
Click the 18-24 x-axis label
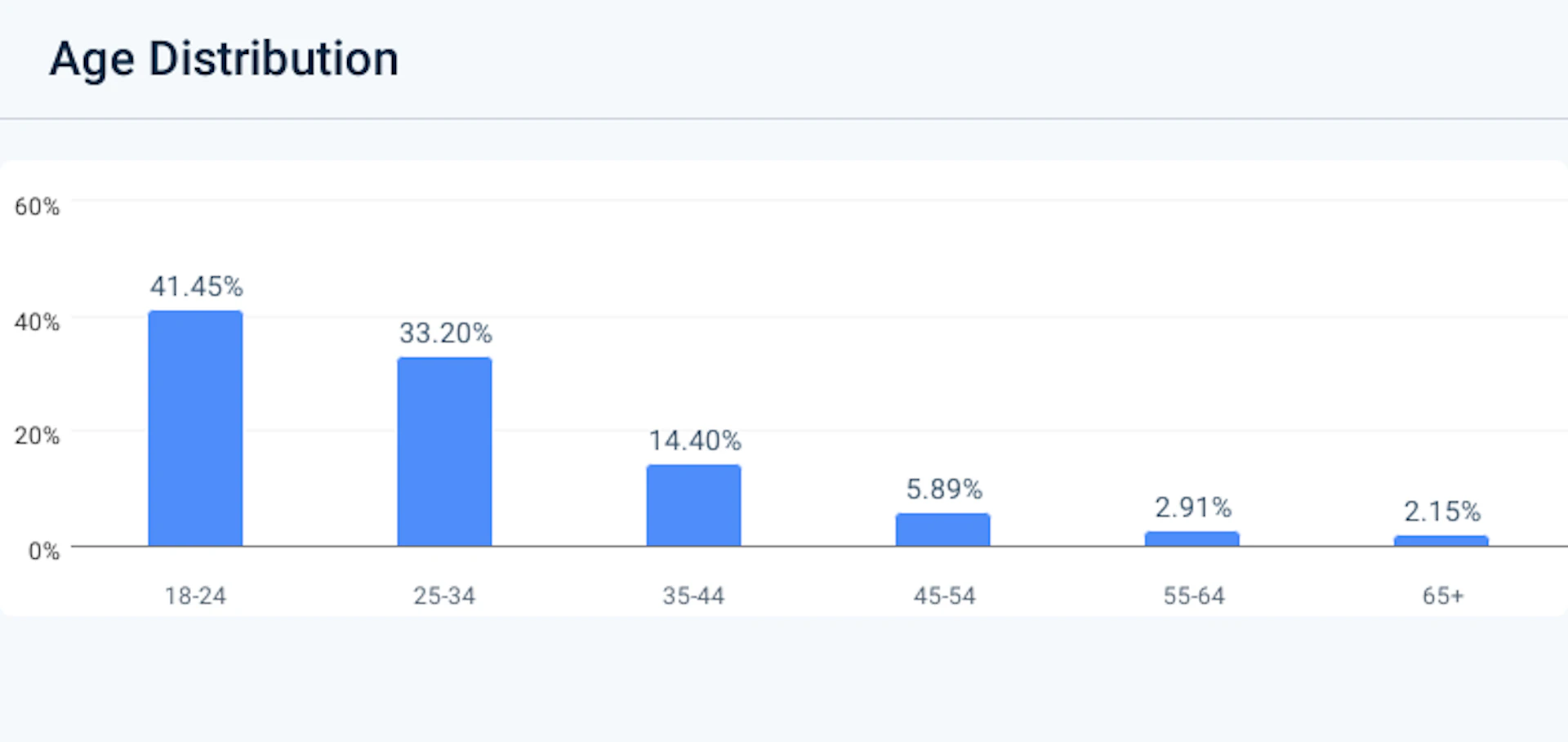(x=195, y=596)
